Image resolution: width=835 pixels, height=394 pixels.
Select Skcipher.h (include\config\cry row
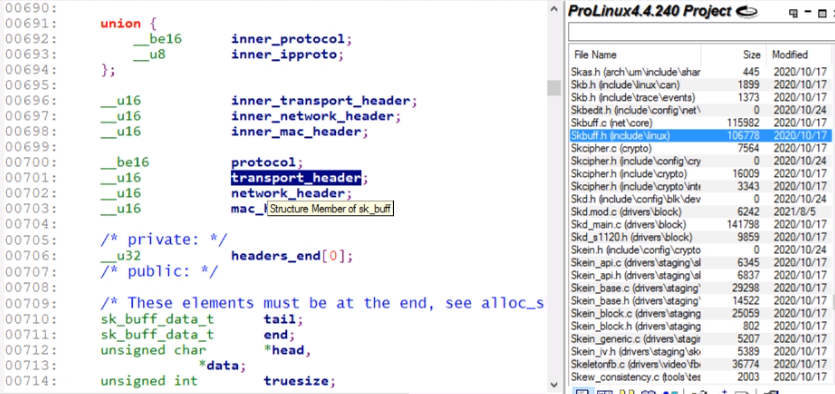point(700,161)
